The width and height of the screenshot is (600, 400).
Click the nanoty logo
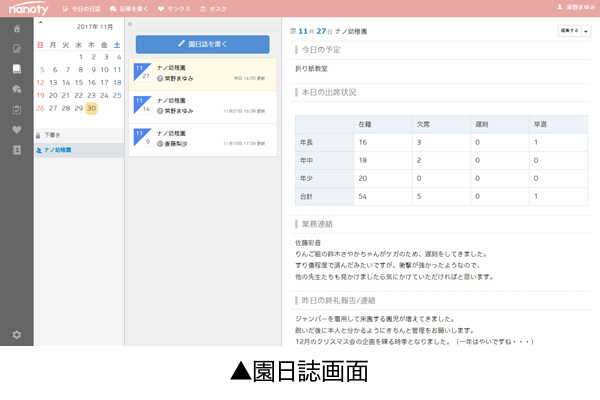pos(28,9)
